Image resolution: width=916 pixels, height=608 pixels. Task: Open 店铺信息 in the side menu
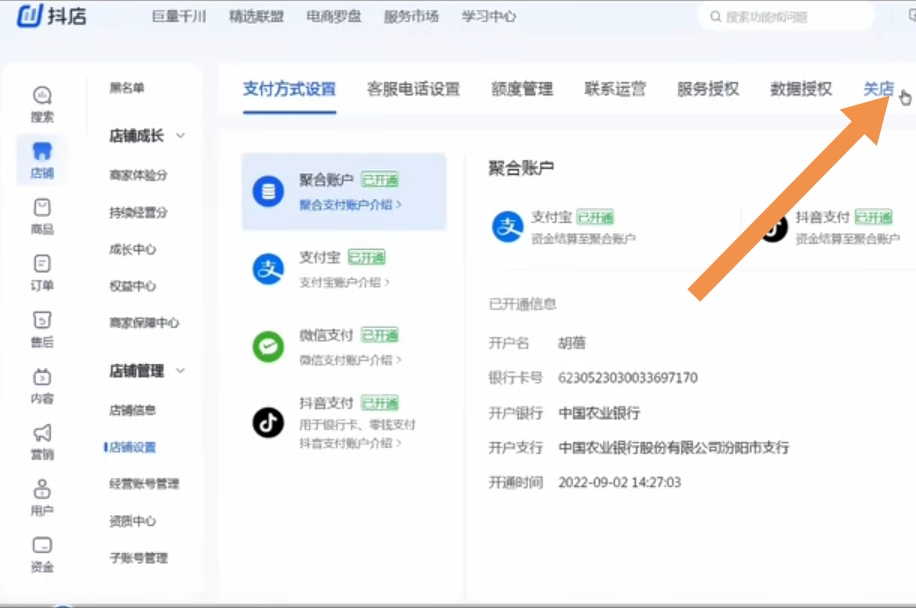click(x=133, y=410)
